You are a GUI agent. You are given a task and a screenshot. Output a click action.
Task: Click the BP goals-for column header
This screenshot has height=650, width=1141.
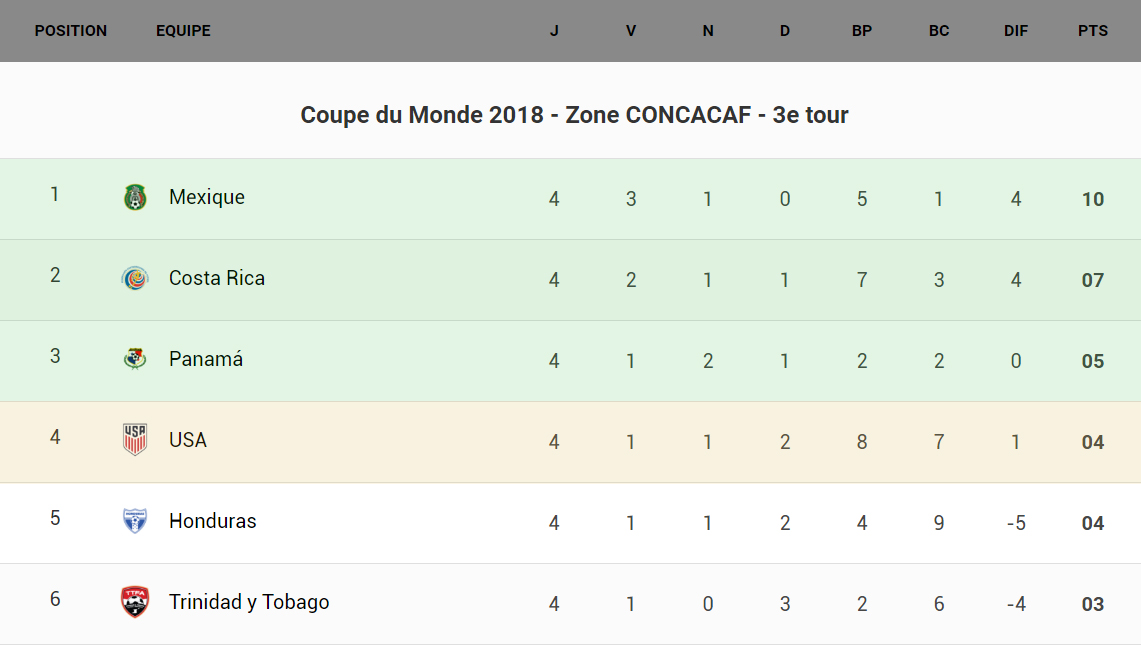click(862, 31)
